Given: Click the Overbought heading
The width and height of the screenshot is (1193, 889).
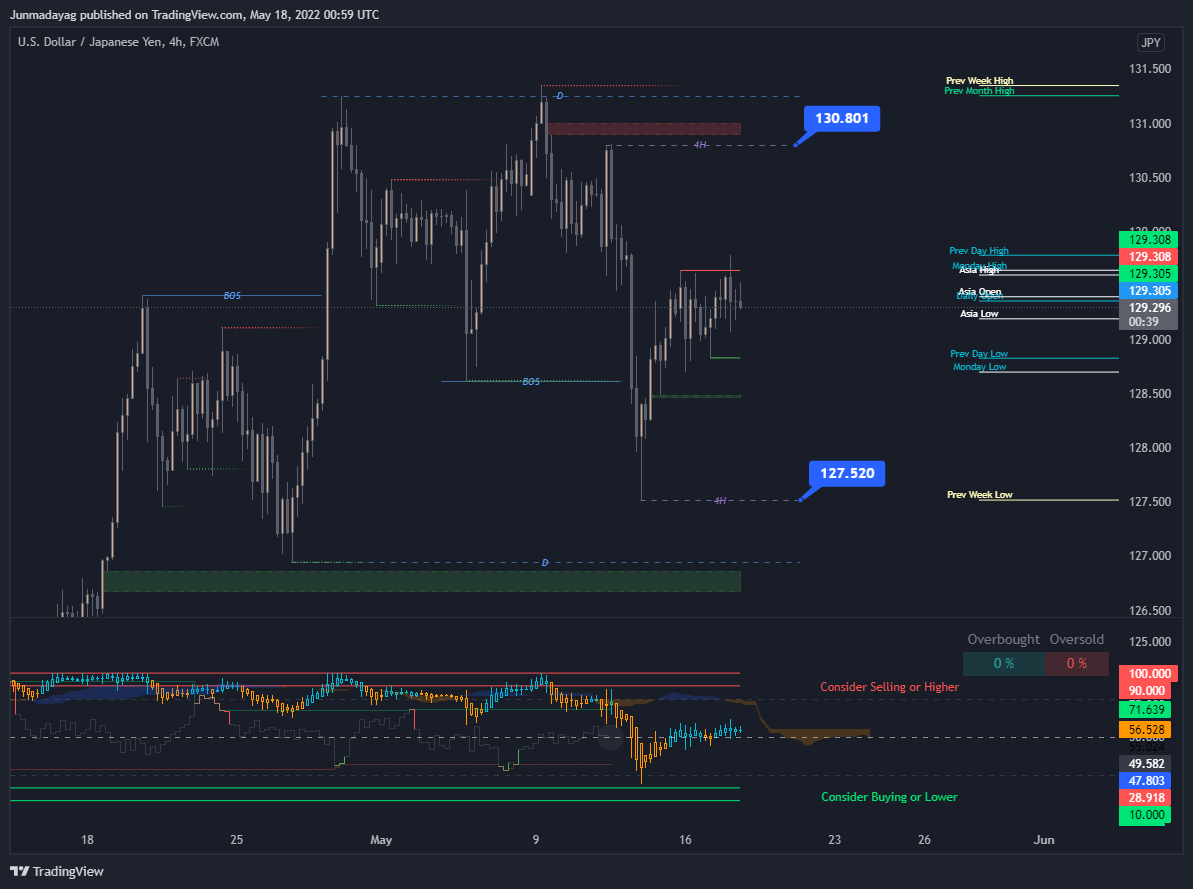Looking at the screenshot, I should [1003, 639].
